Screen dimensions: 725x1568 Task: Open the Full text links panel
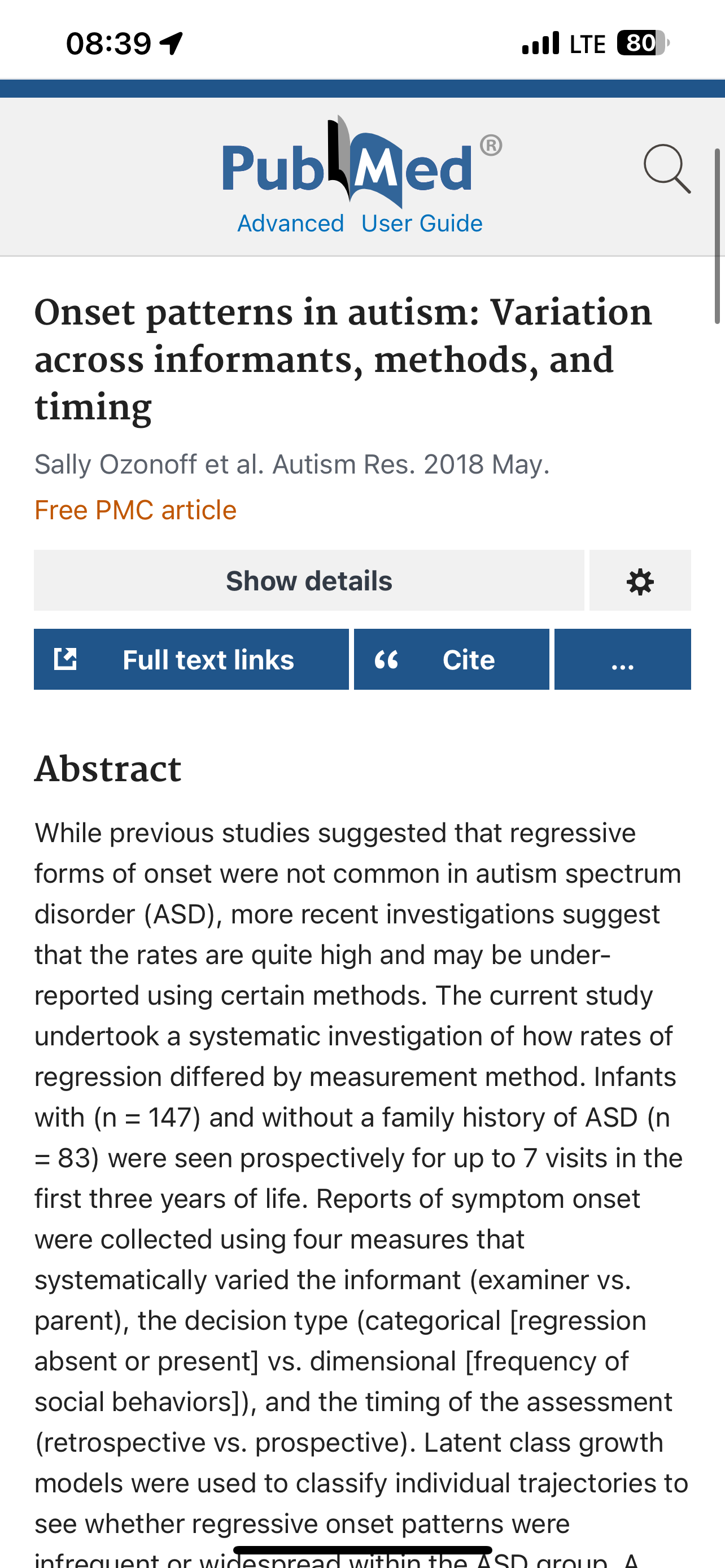pyautogui.click(x=208, y=660)
